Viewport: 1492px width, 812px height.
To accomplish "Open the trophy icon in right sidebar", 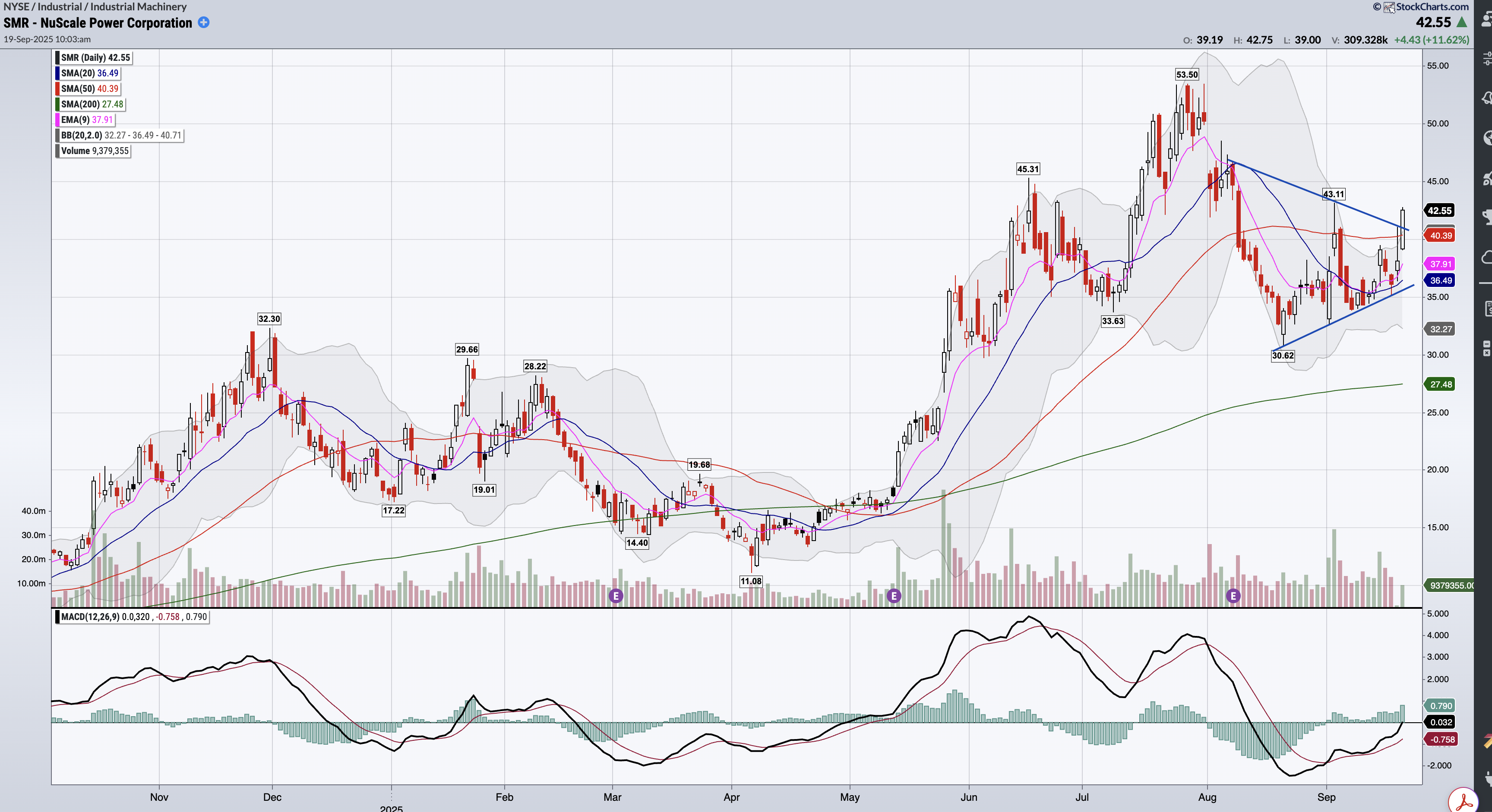I will [1487, 217].
